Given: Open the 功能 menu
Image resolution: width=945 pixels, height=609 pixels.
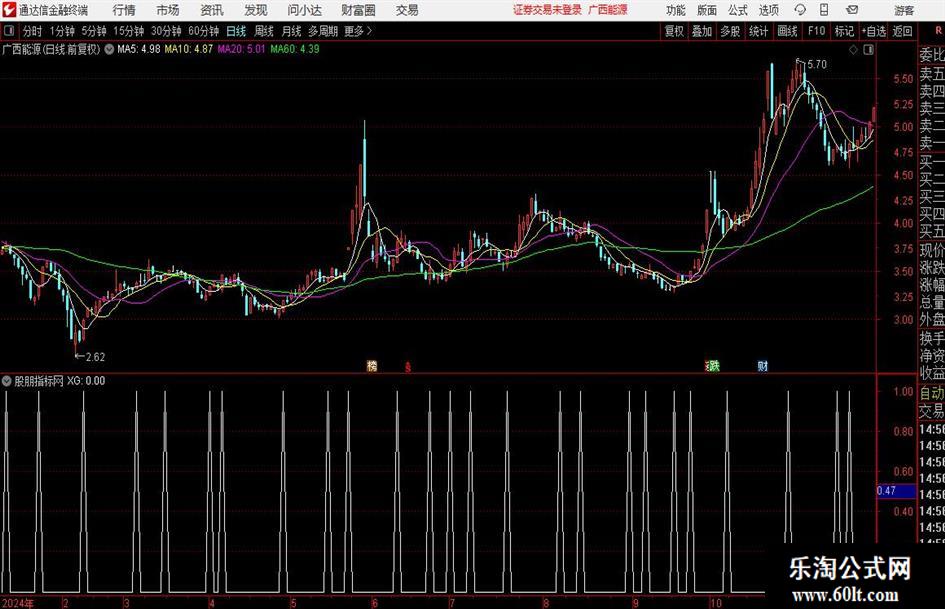Looking at the screenshot, I should pos(675,10).
